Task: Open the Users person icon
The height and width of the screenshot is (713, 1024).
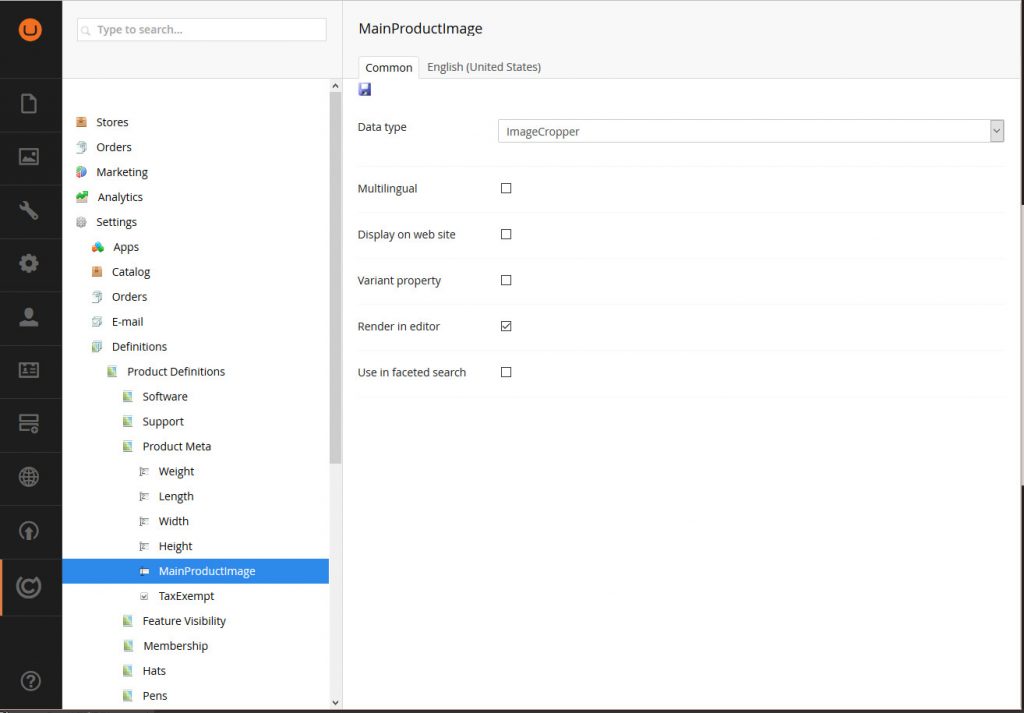Action: (x=31, y=318)
